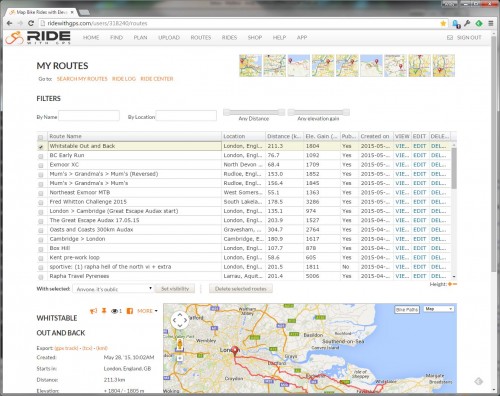Increase table height with orange plus icon
500x396 pixels.
coord(450,284)
